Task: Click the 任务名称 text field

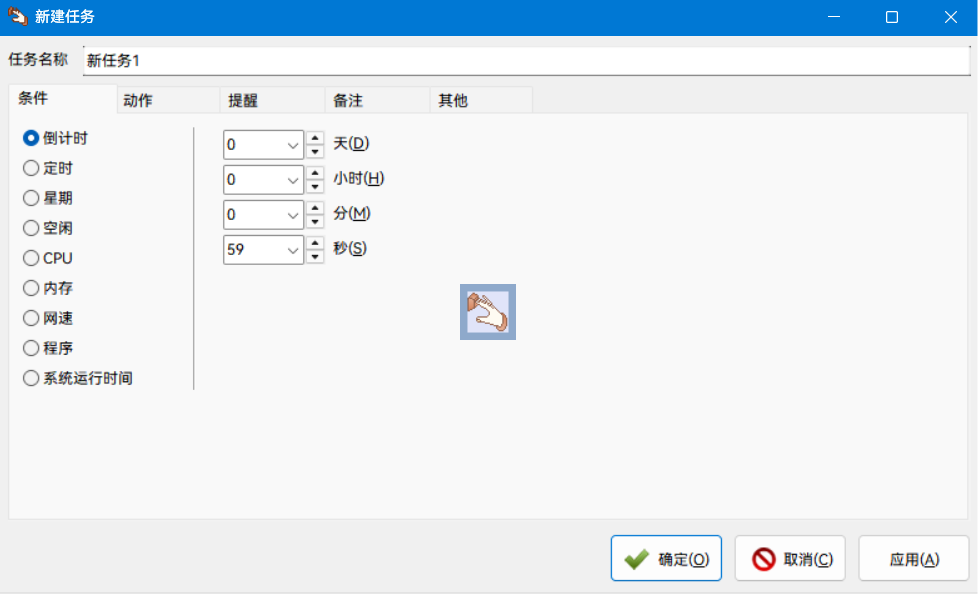Action: [x=525, y=60]
